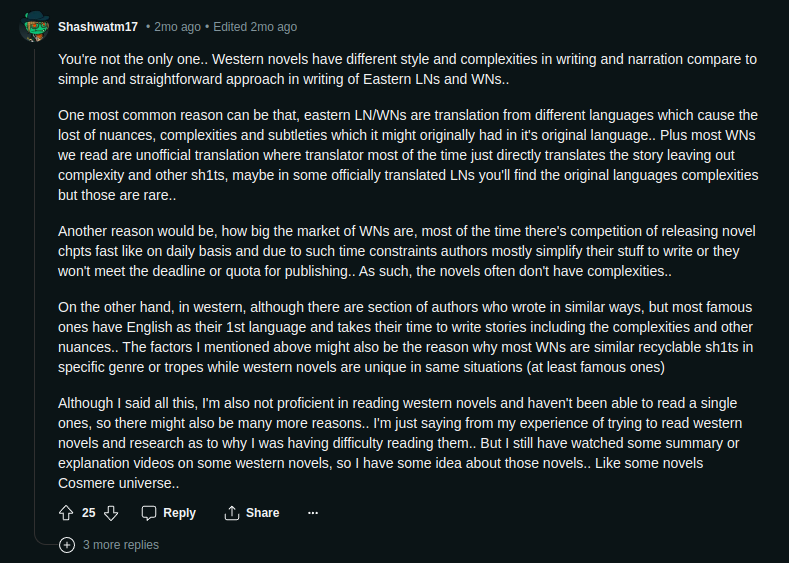
Task: Expand replies using the plus circle icon
Action: (67, 545)
